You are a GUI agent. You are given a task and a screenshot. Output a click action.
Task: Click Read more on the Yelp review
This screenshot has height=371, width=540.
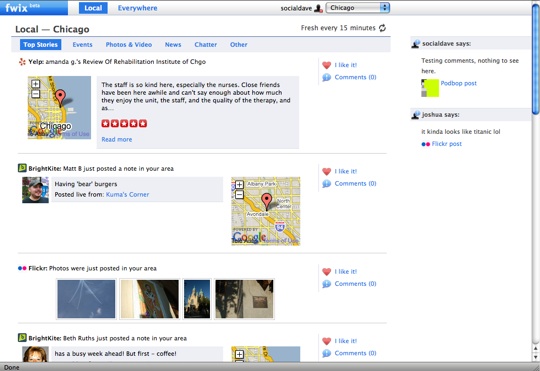point(117,140)
